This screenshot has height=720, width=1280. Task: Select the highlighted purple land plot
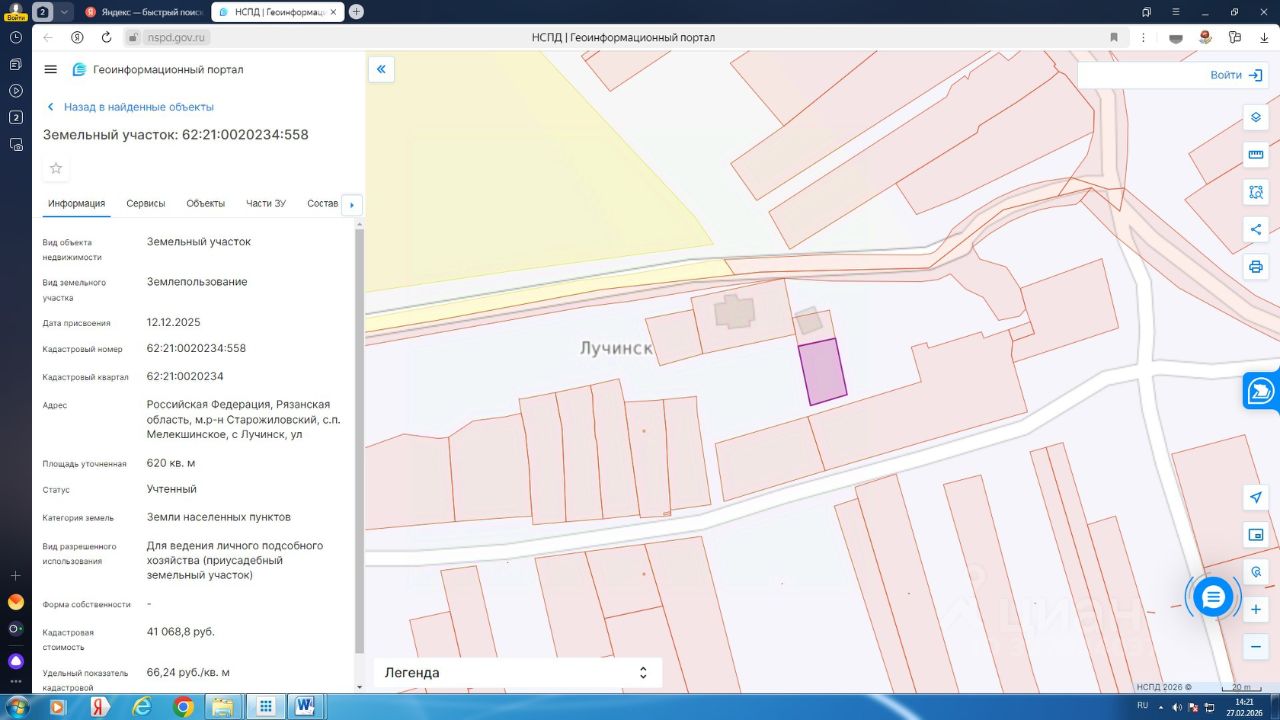point(823,371)
